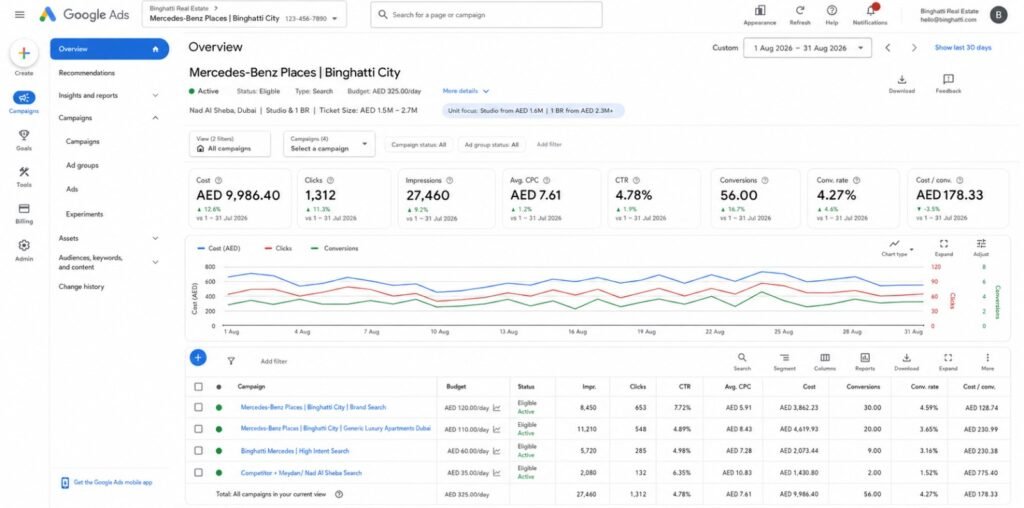Open the account selector dropdown
The width and height of the screenshot is (1024, 508).
tap(244, 14)
